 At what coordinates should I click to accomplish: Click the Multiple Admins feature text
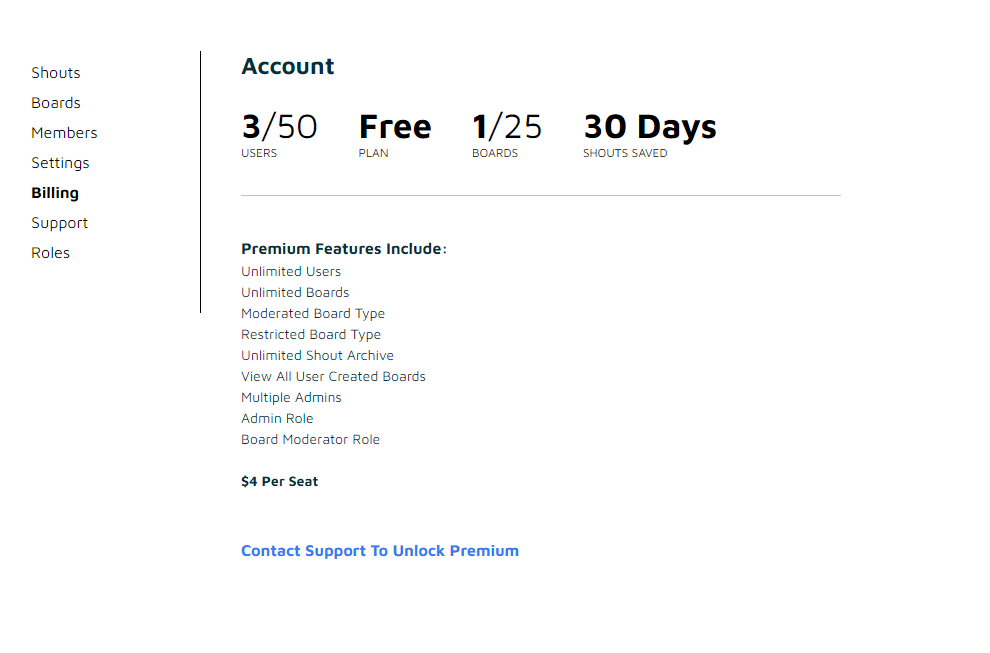click(x=291, y=398)
